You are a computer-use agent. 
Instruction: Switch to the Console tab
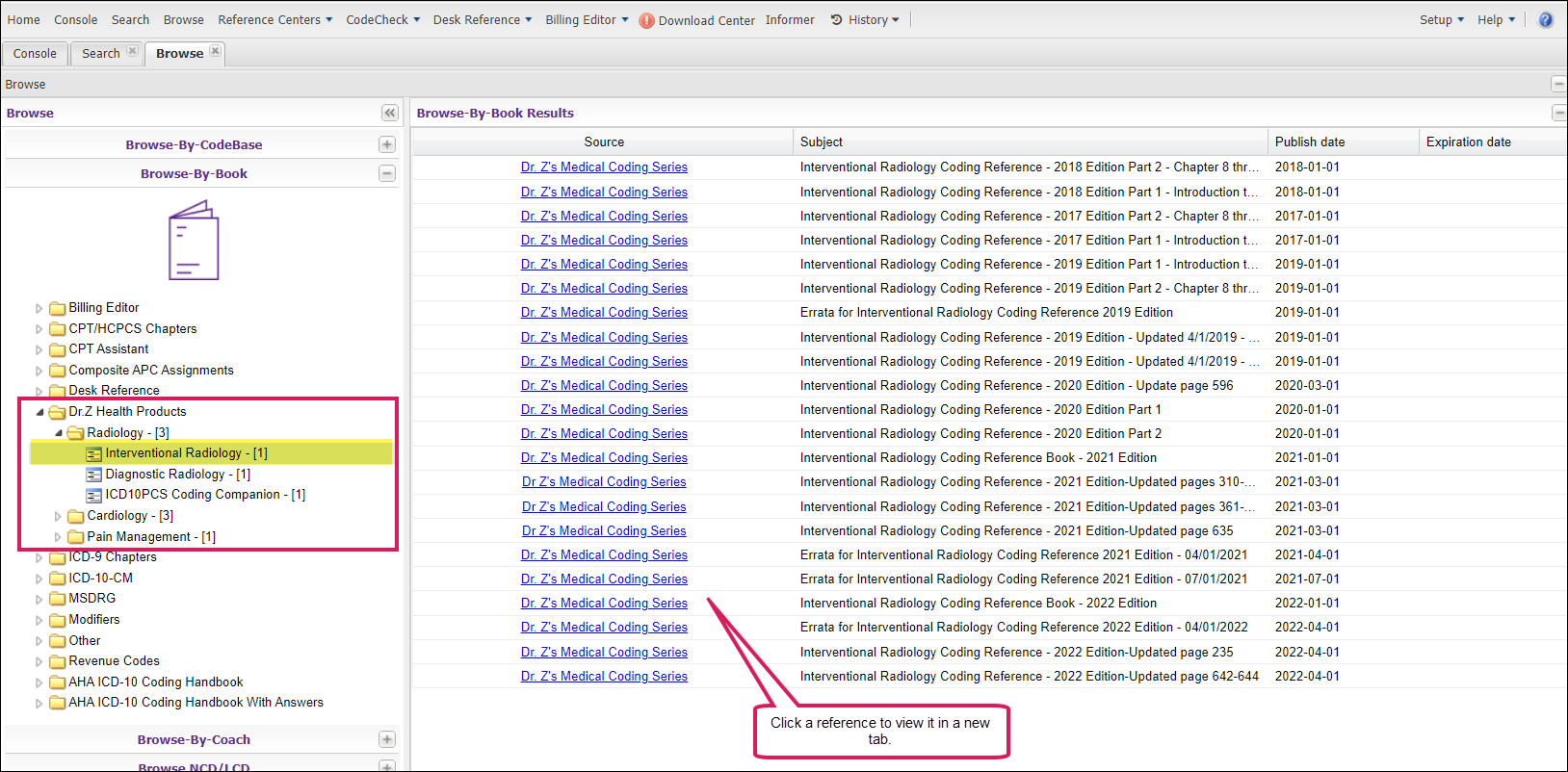[x=35, y=53]
